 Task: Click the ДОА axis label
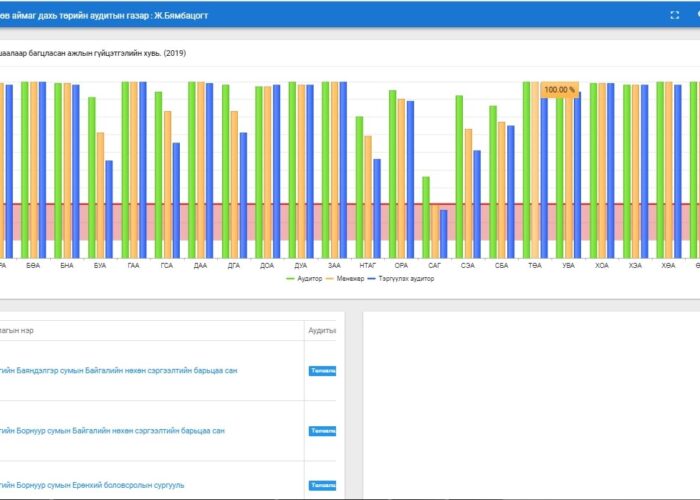point(267,266)
